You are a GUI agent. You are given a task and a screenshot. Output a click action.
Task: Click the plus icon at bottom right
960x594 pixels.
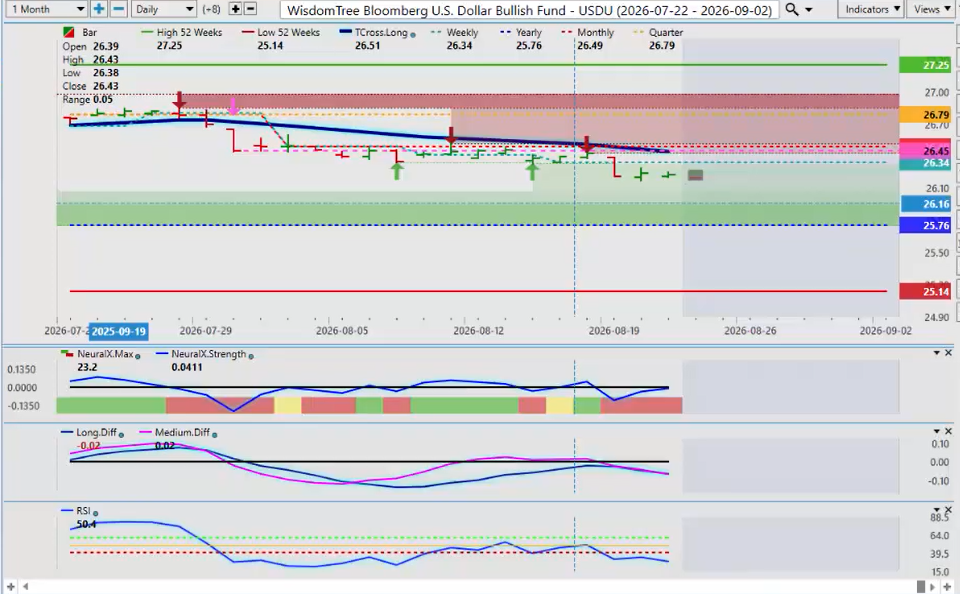click(947, 587)
